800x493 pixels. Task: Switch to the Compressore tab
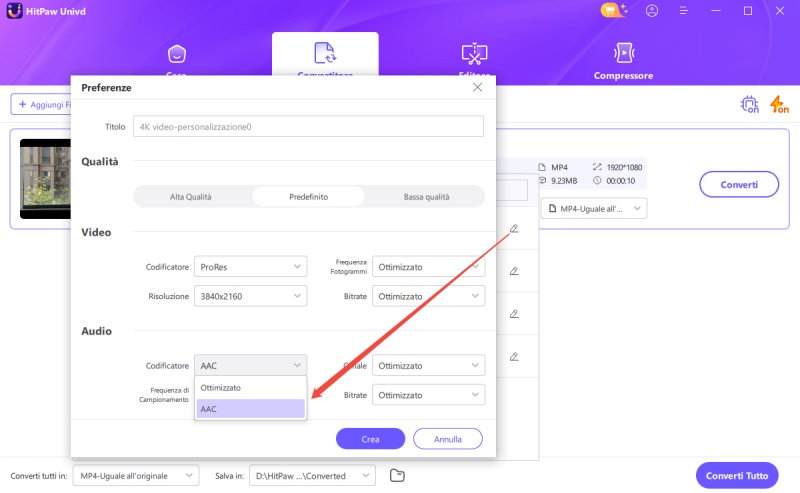click(623, 62)
